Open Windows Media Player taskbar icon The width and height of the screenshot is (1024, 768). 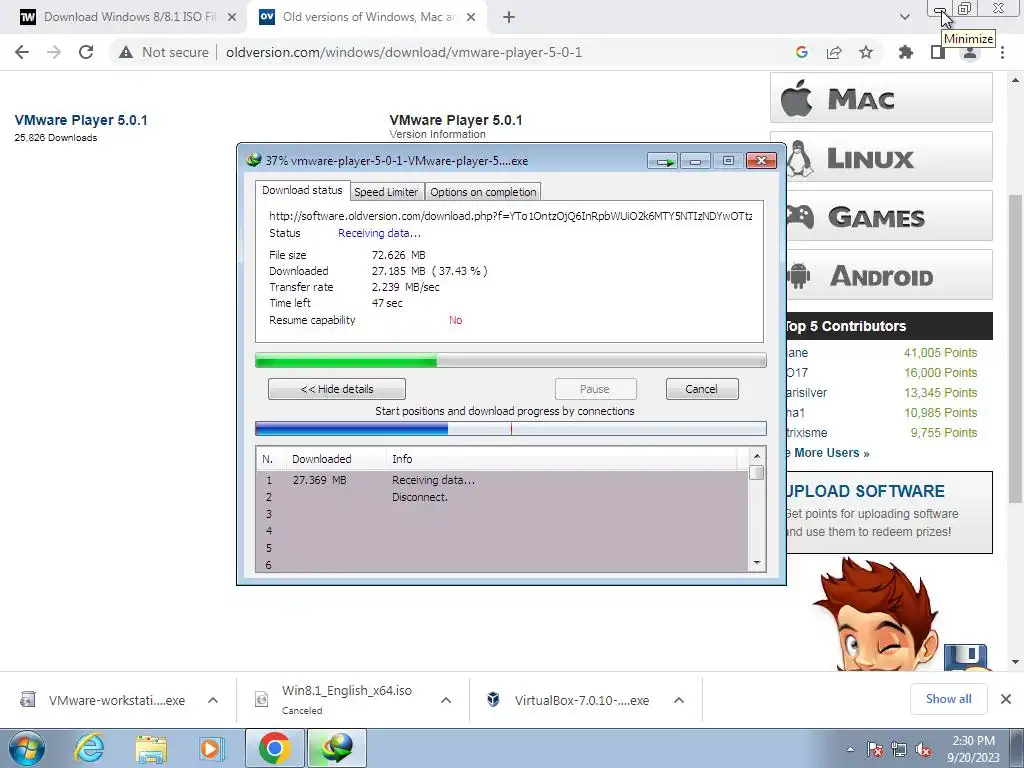(212, 748)
